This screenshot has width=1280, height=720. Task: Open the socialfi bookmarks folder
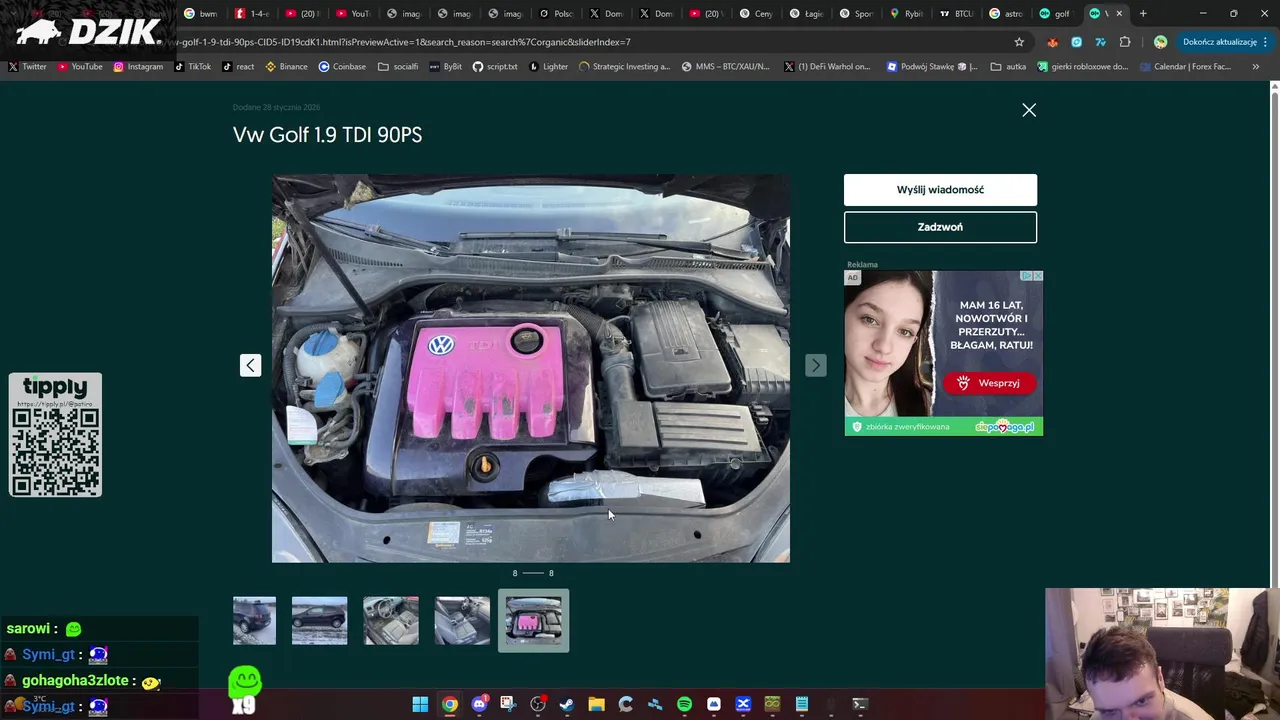coord(398,67)
